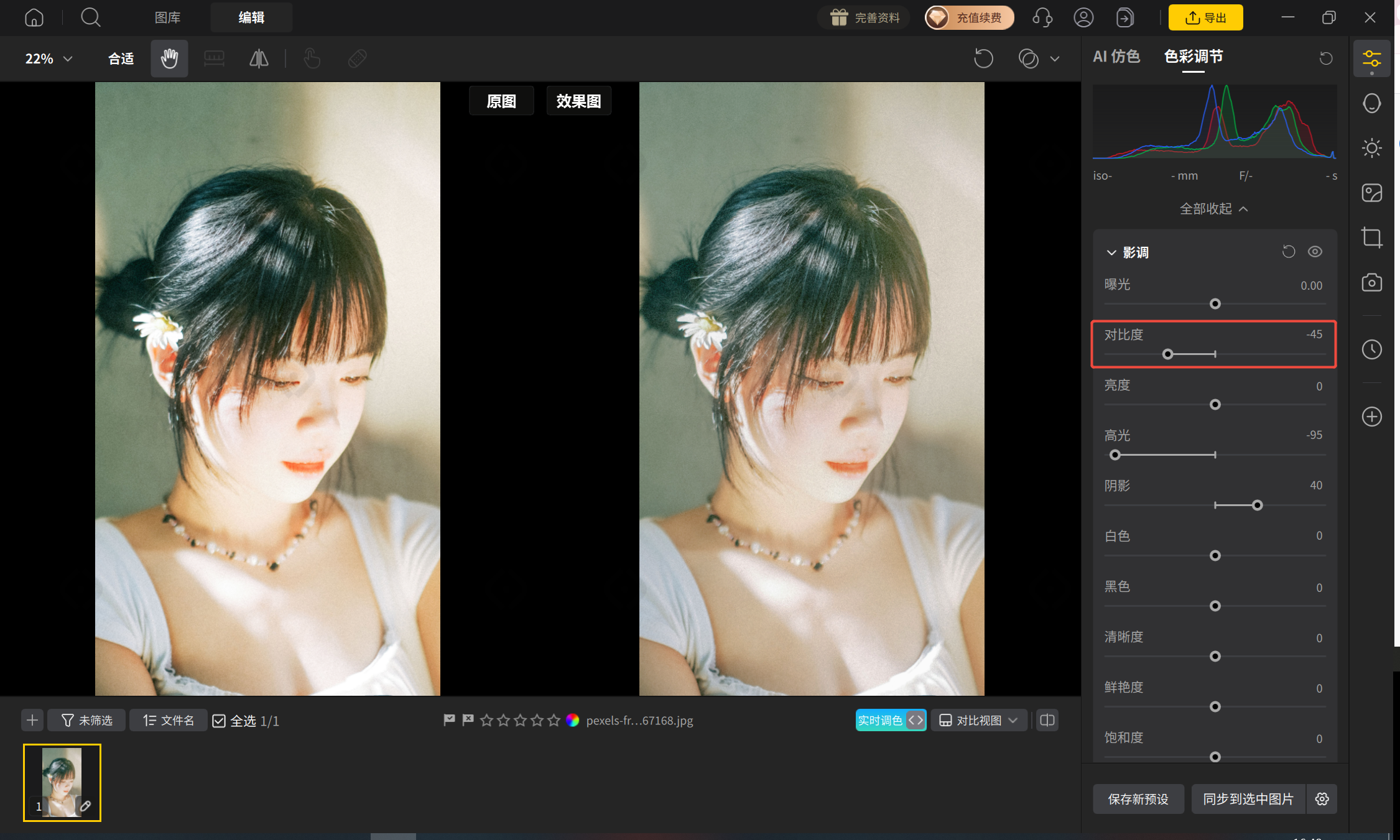Switch to the 图库 tab
Image resolution: width=1400 pixels, height=840 pixels.
[x=167, y=17]
